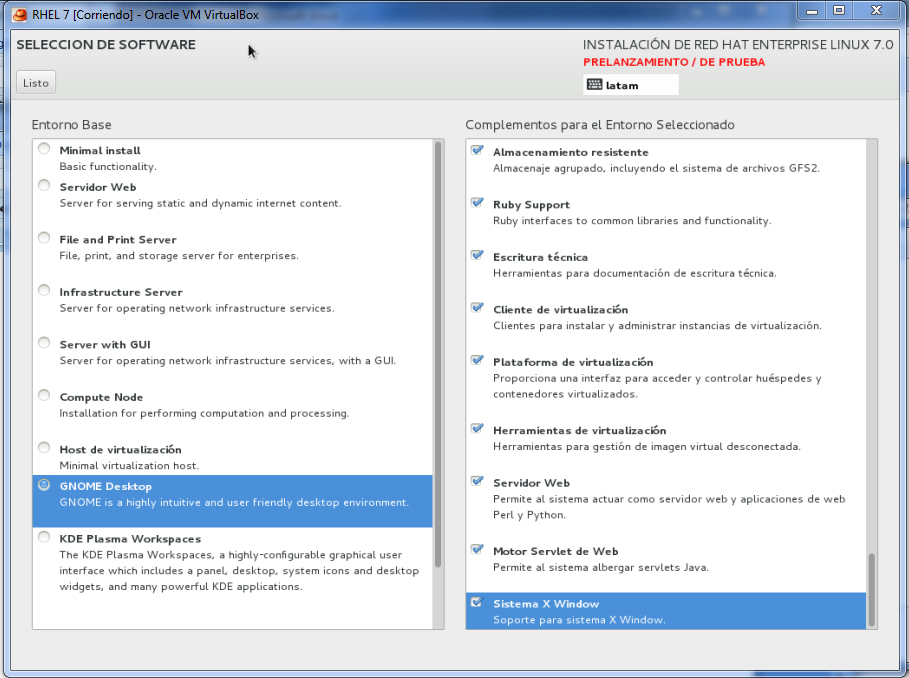Close the RHEL 7 VirtualBox window

[877, 10]
